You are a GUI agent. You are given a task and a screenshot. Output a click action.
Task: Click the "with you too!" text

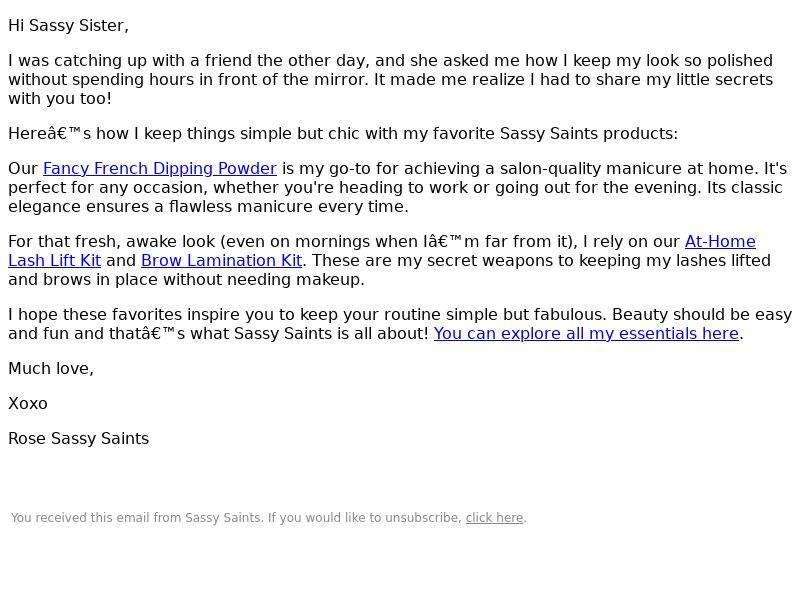(60, 98)
